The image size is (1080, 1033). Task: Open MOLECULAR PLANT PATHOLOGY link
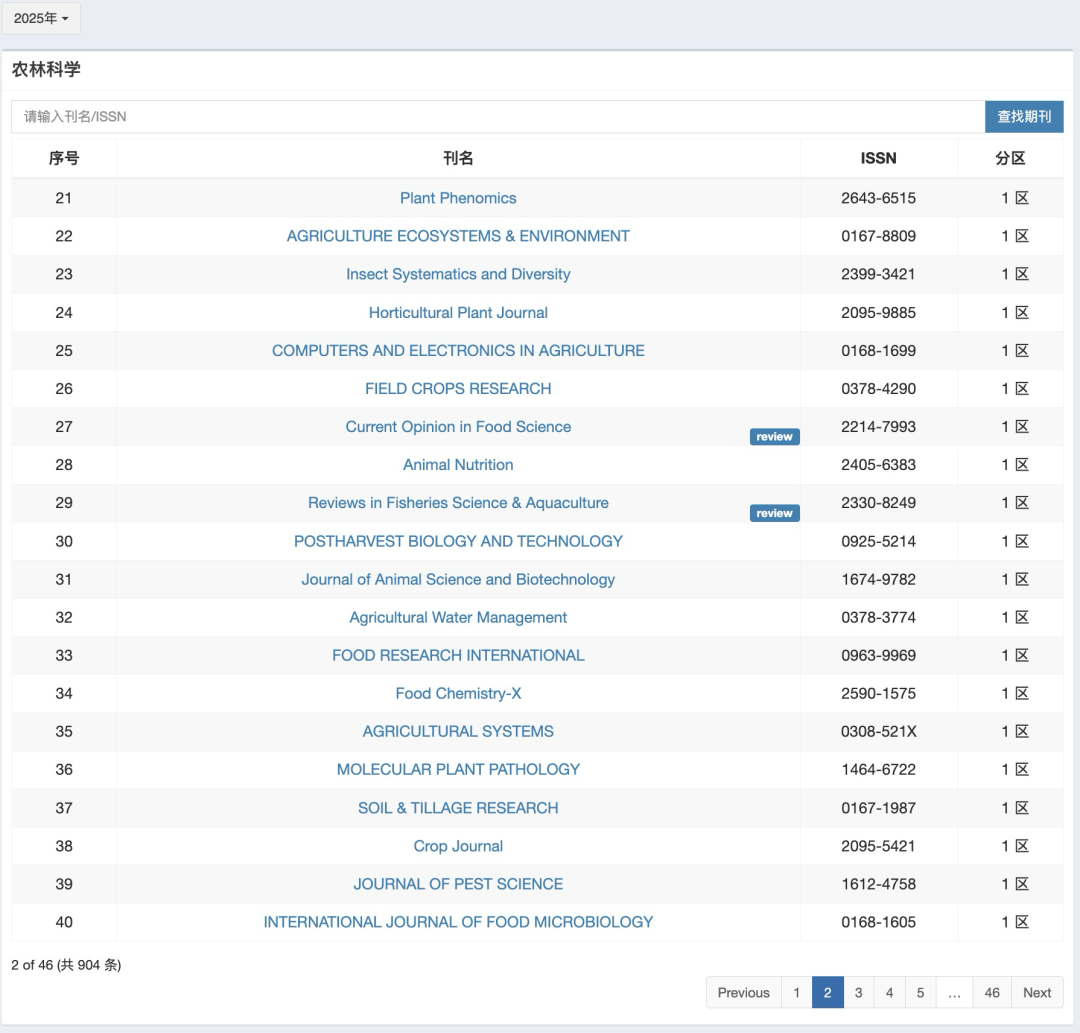click(x=458, y=769)
